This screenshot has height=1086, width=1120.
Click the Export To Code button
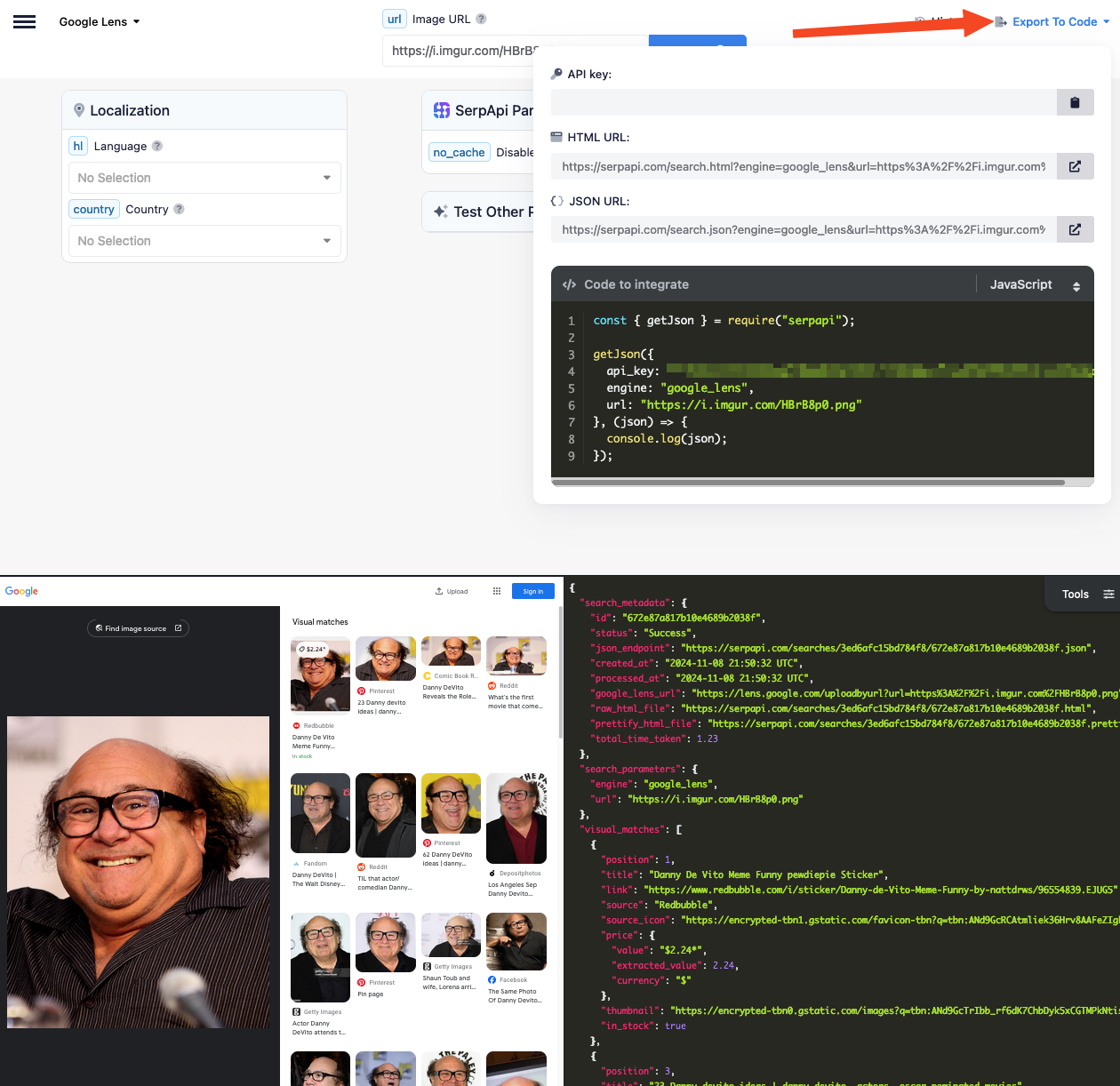1053,22
